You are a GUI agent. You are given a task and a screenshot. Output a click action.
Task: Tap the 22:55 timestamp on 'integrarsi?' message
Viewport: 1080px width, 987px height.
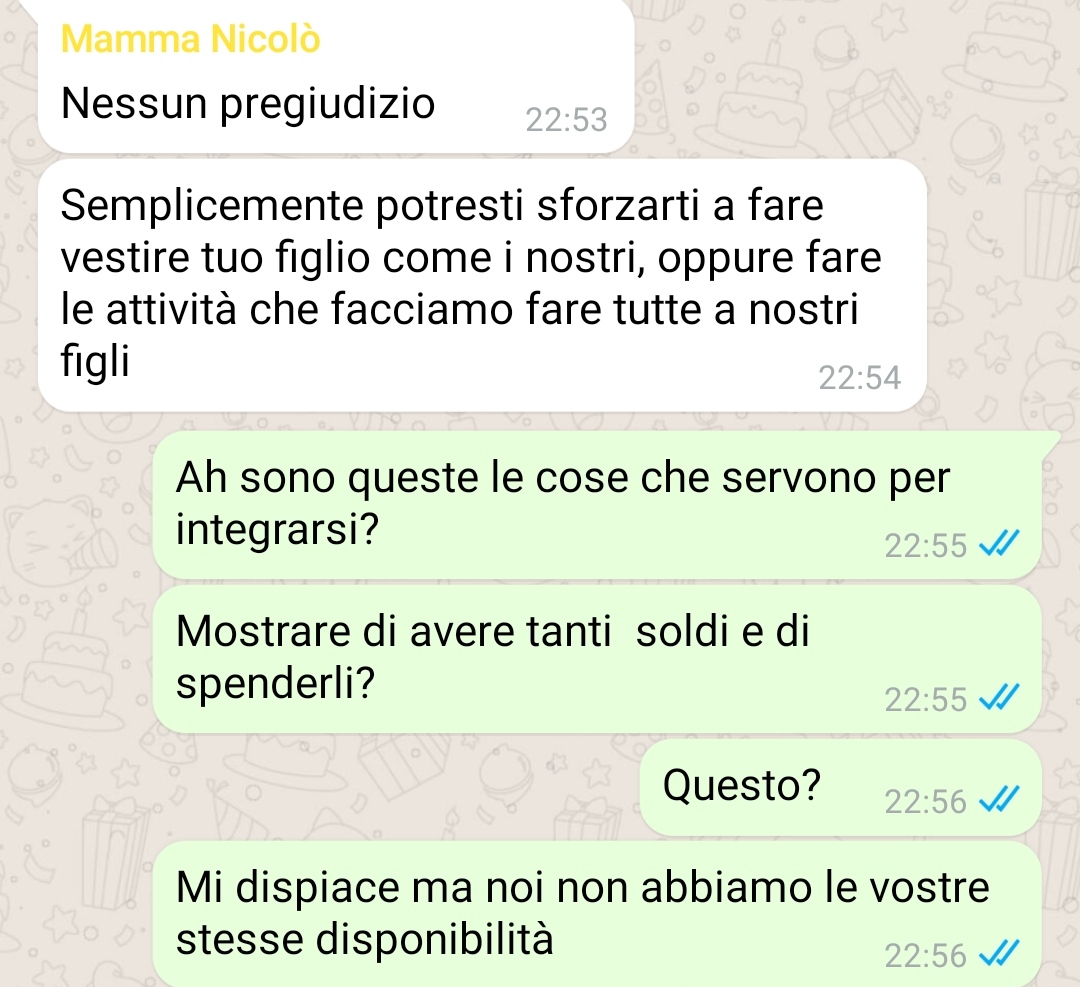[926, 546]
